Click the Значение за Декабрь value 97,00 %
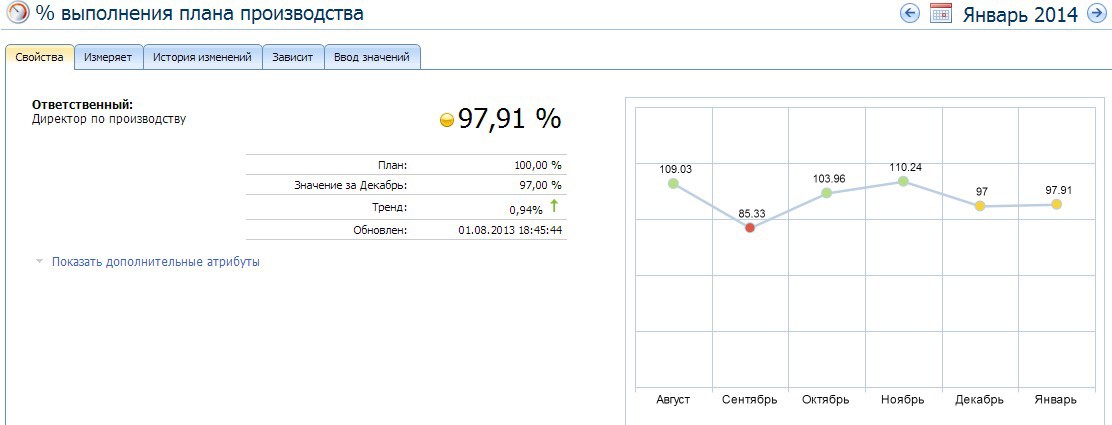The height and width of the screenshot is (425, 1112). coord(540,185)
